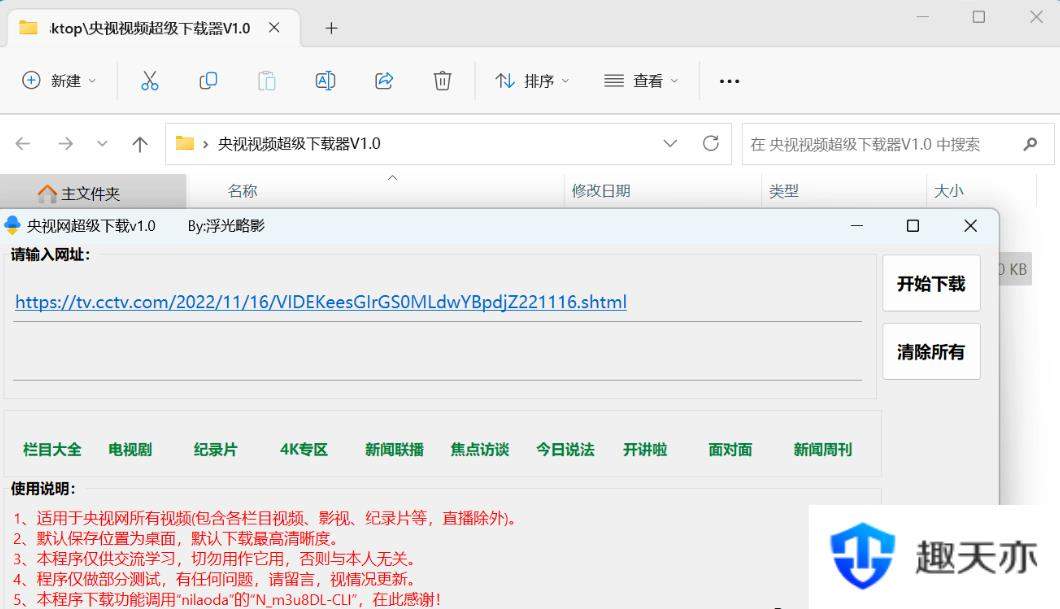Open the 新闻周刊 program link

[x=823, y=449]
